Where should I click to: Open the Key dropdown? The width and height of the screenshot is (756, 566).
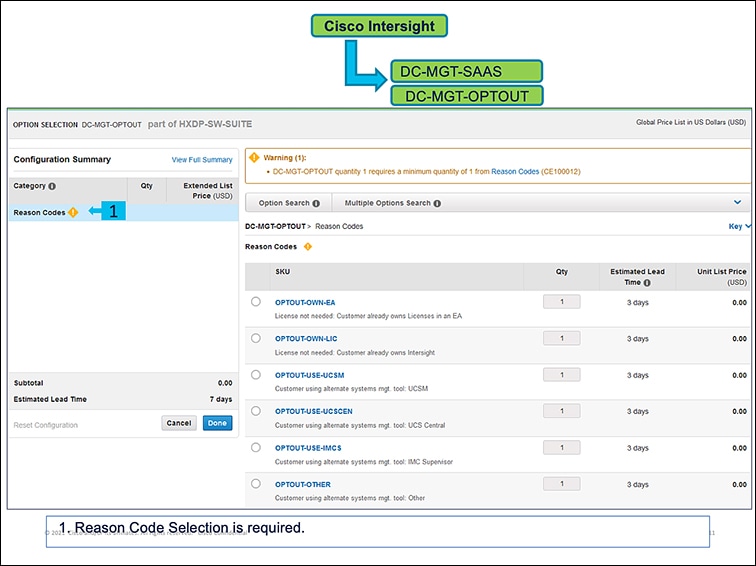click(x=739, y=226)
